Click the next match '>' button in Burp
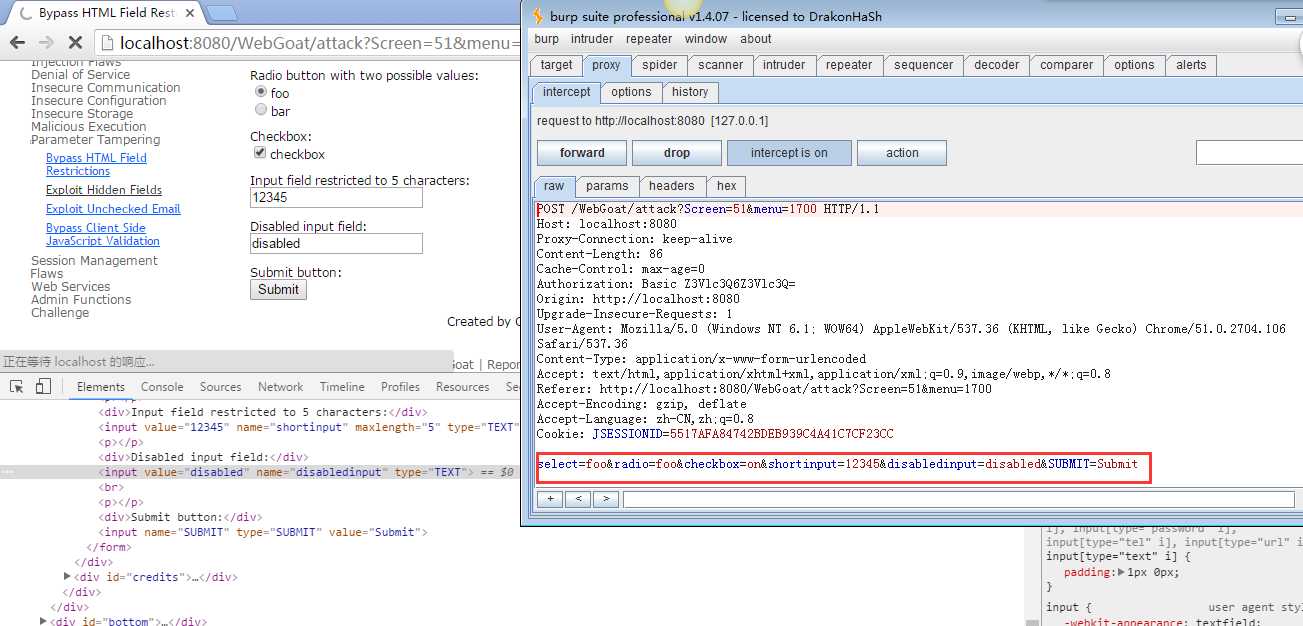 tap(605, 499)
